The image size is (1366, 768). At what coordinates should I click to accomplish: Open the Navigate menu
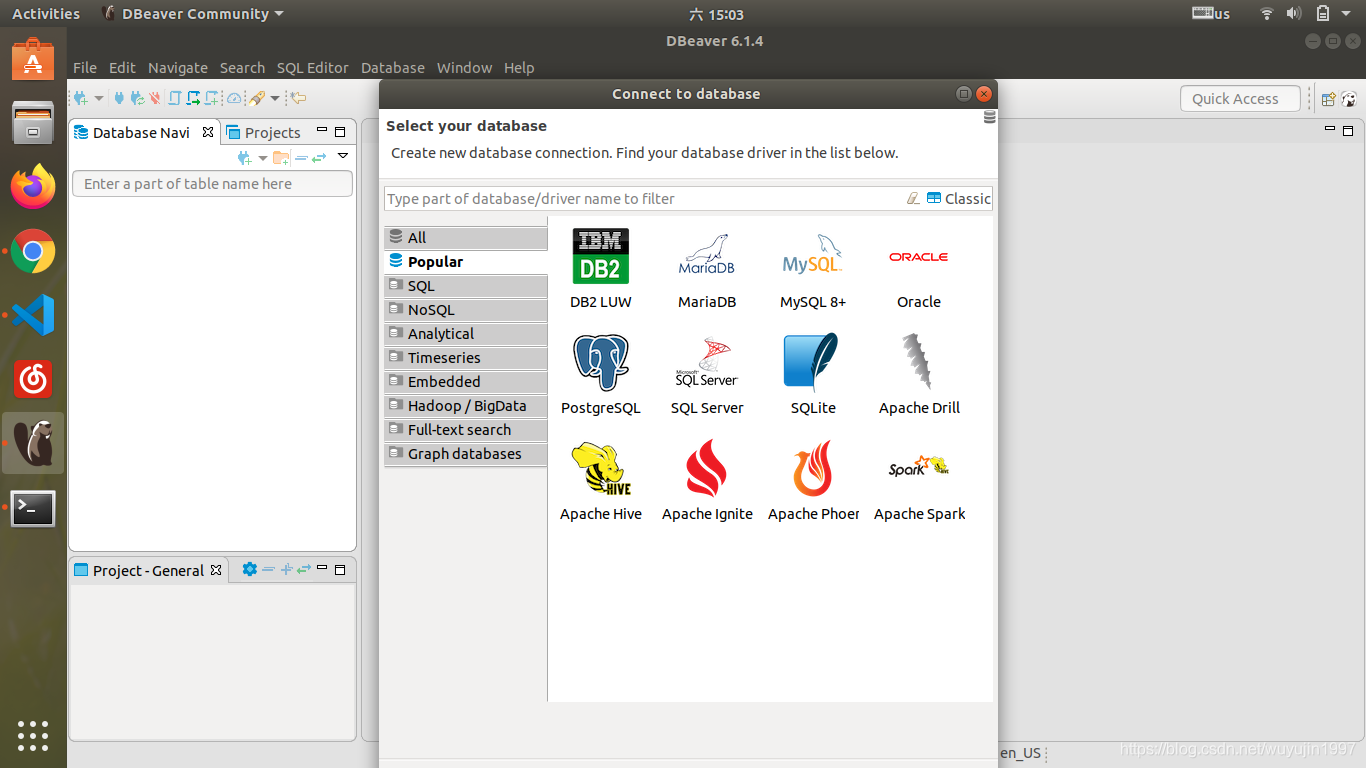(178, 68)
